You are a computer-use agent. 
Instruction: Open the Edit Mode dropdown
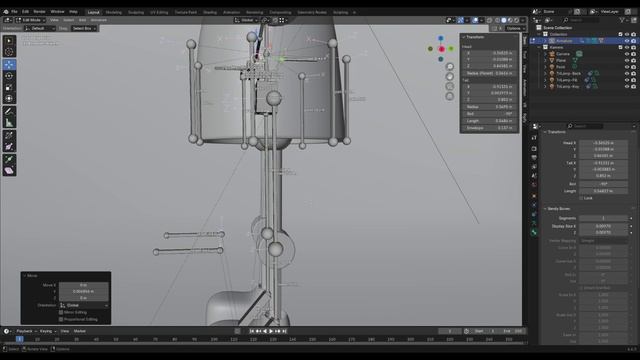point(30,20)
